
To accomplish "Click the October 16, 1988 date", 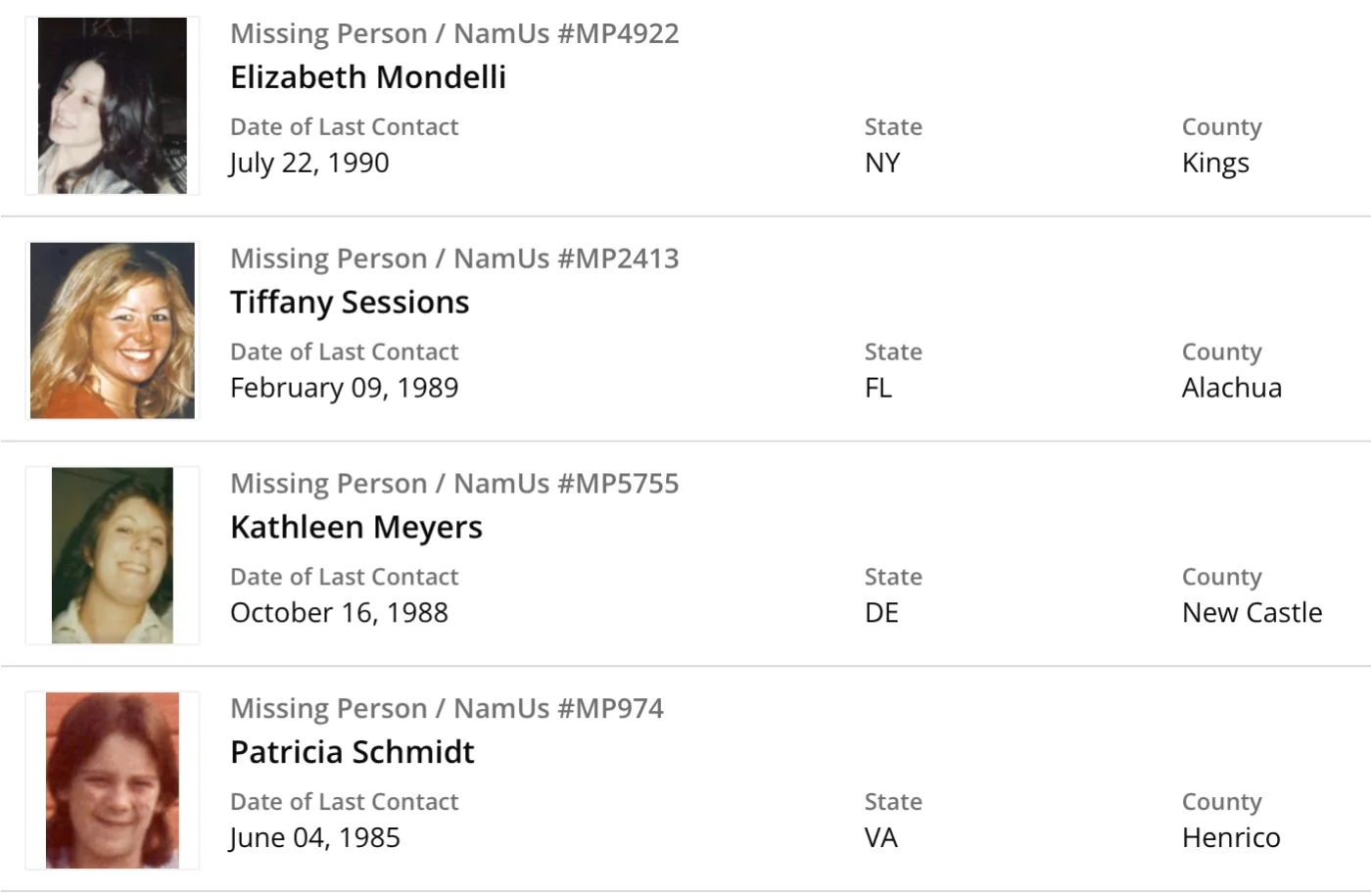I will [339, 613].
